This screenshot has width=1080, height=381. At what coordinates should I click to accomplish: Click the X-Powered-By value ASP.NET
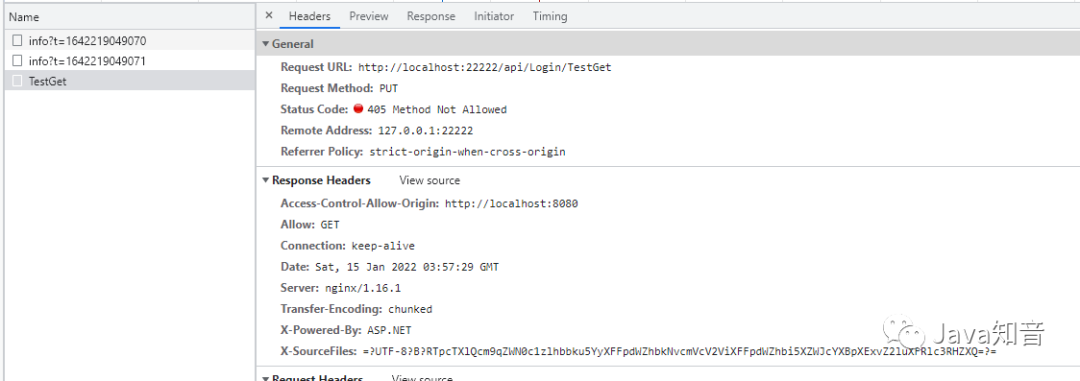point(388,330)
